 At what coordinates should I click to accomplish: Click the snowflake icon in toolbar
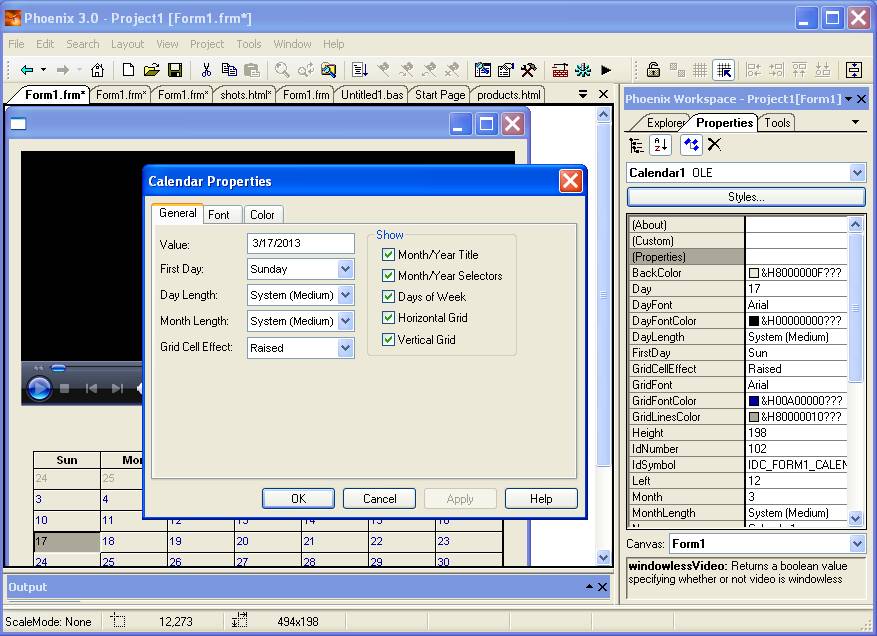[583, 70]
